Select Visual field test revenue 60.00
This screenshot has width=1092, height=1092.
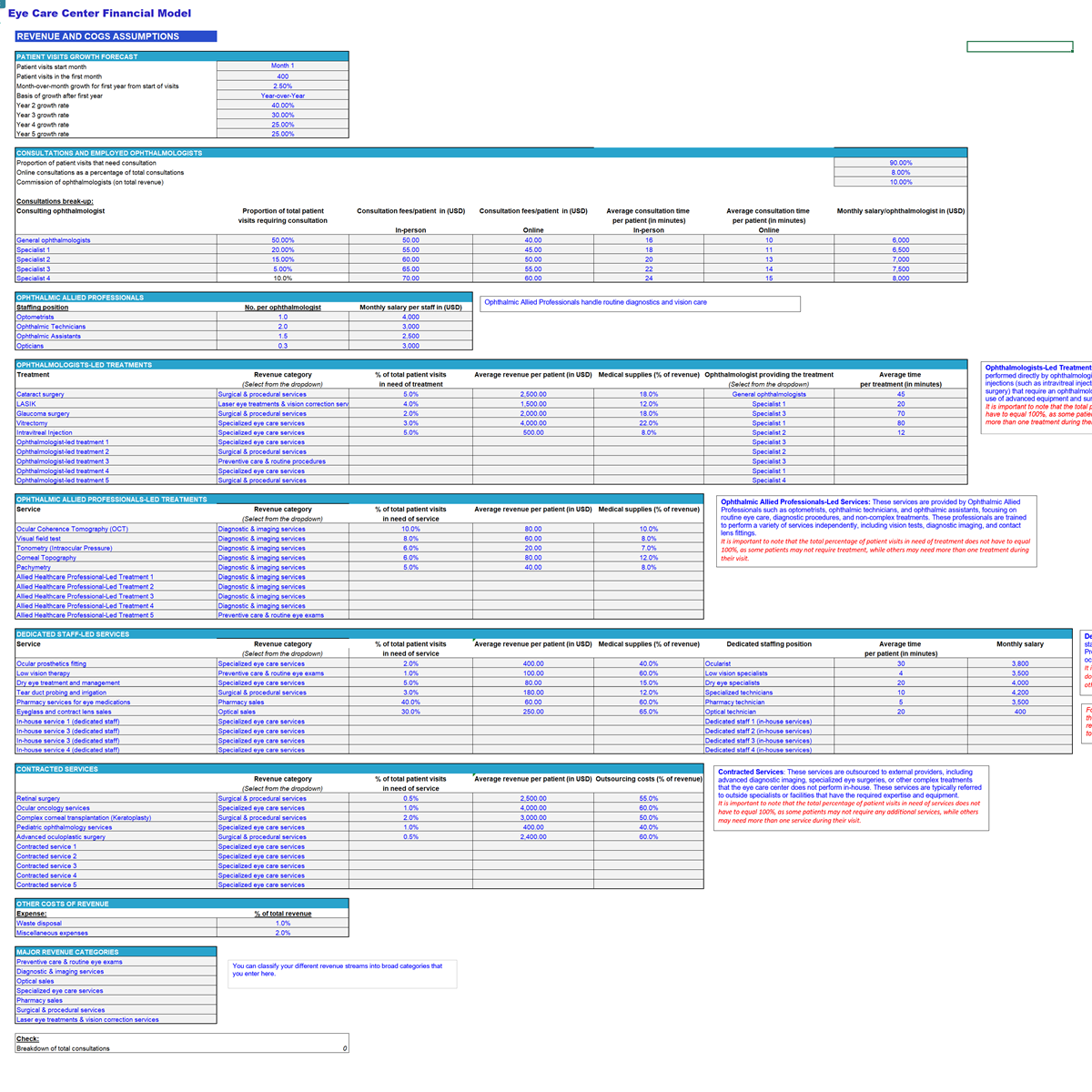(x=533, y=539)
